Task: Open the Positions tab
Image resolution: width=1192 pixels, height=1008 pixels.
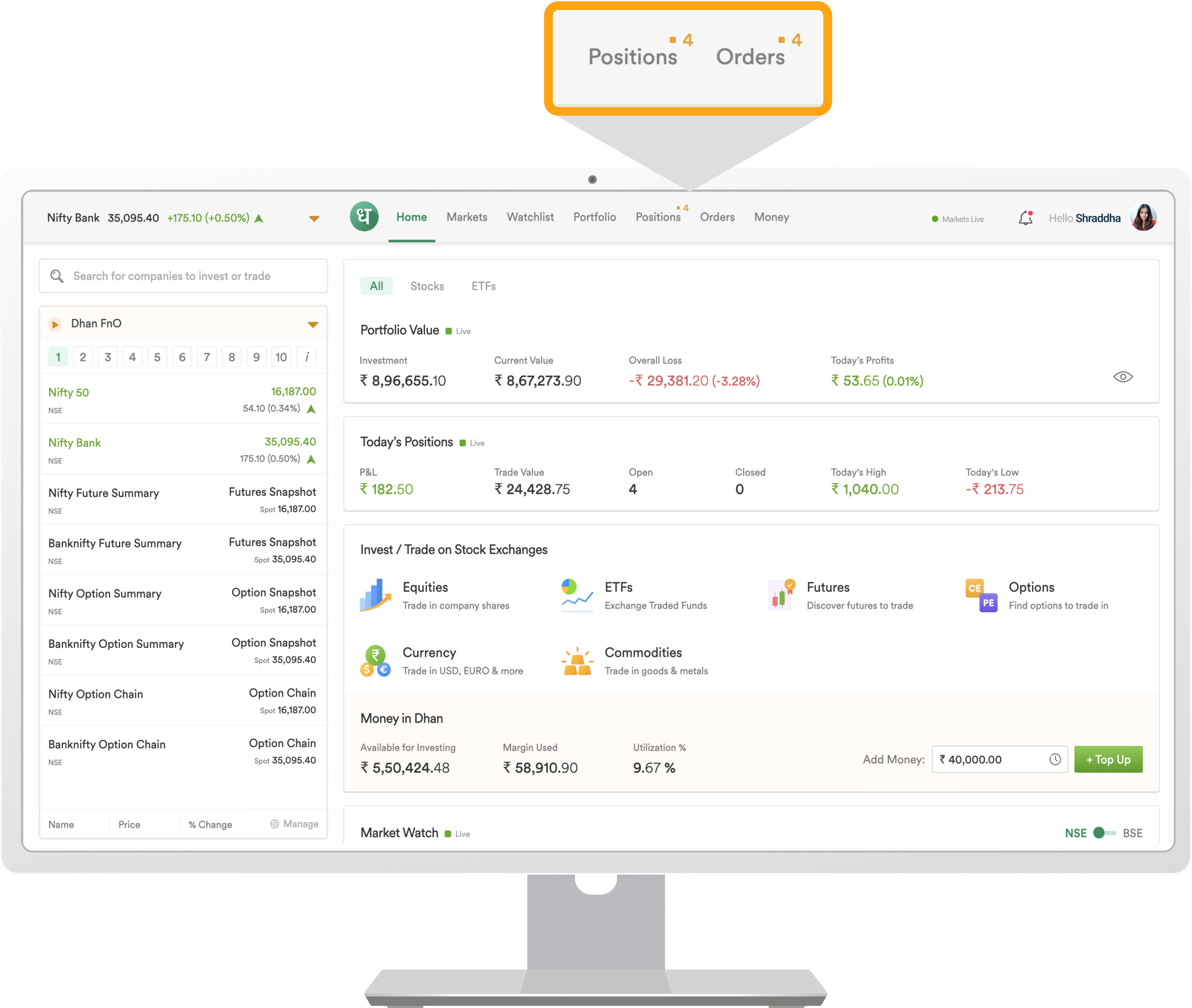Action: [x=658, y=217]
